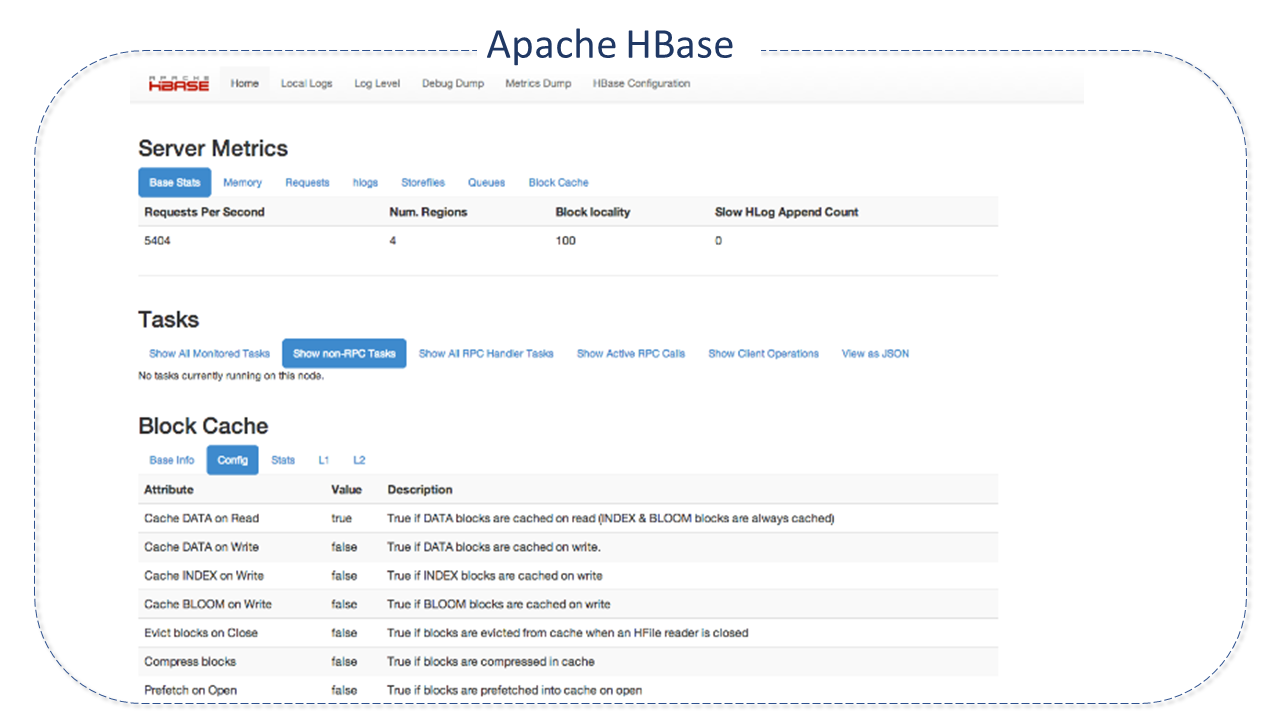The width and height of the screenshot is (1280, 720).
Task: Open Metrics Dump page
Action: point(538,84)
